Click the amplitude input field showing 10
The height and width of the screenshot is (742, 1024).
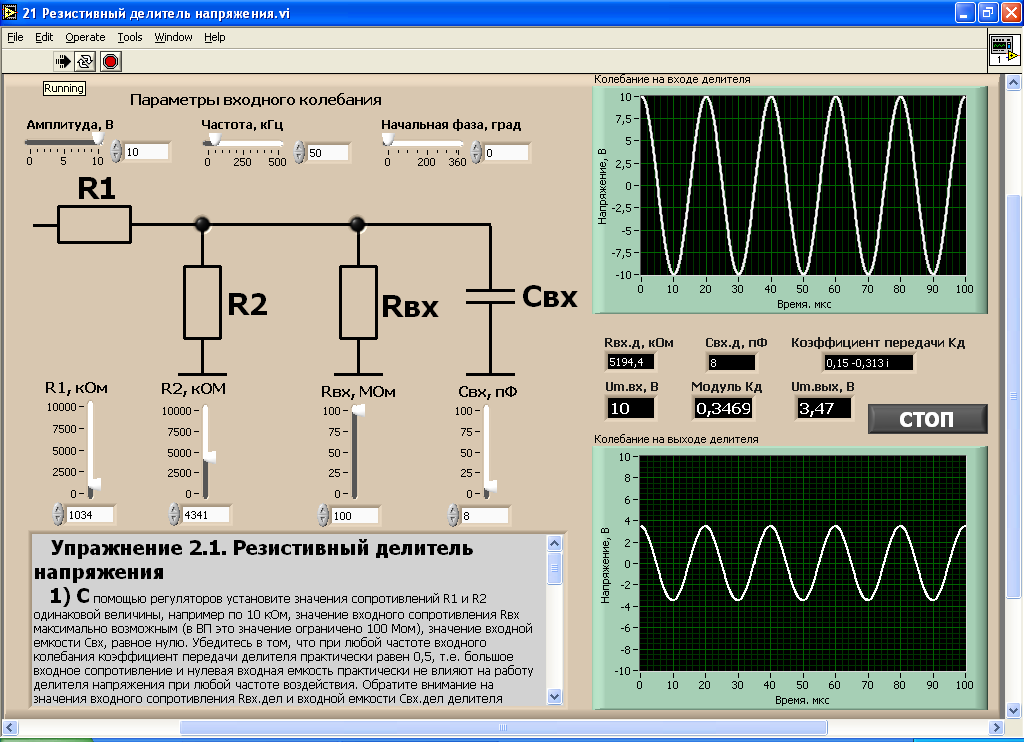[147, 152]
